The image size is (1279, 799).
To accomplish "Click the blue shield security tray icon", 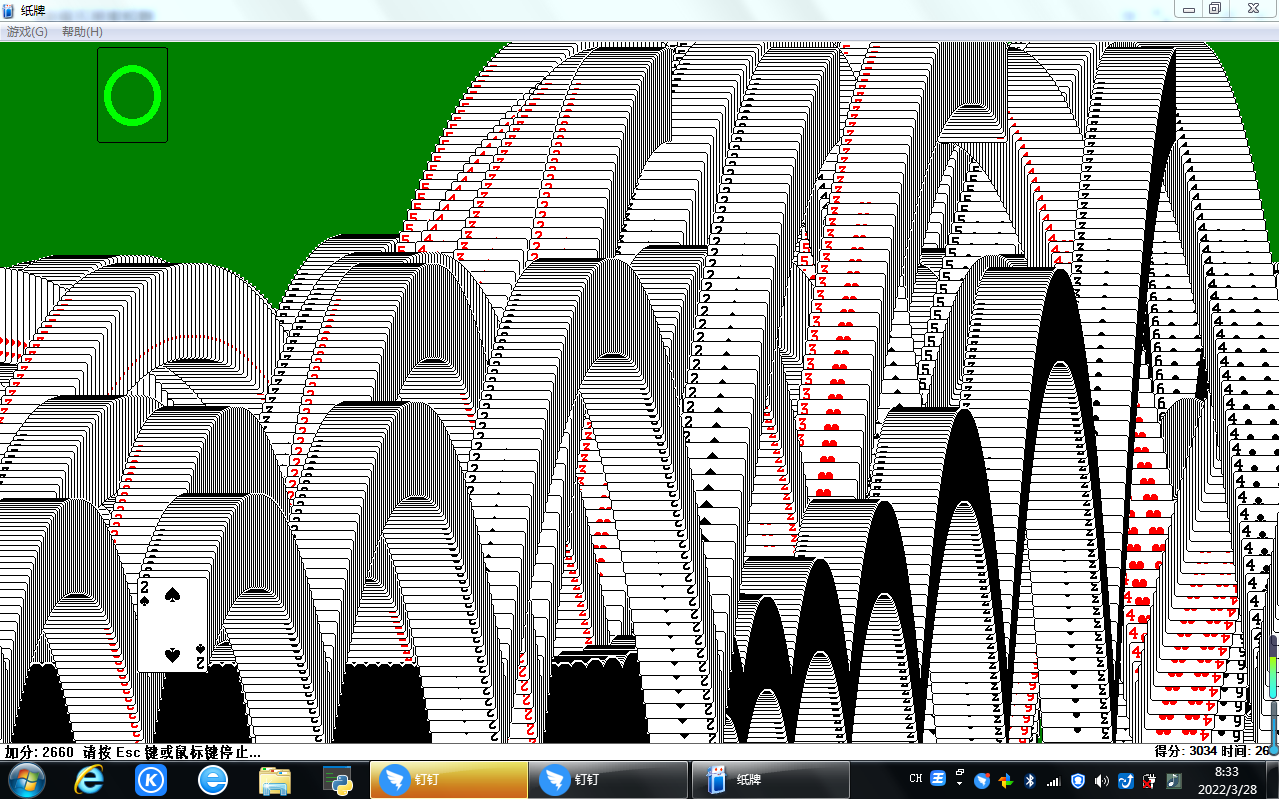I will coord(1077,780).
